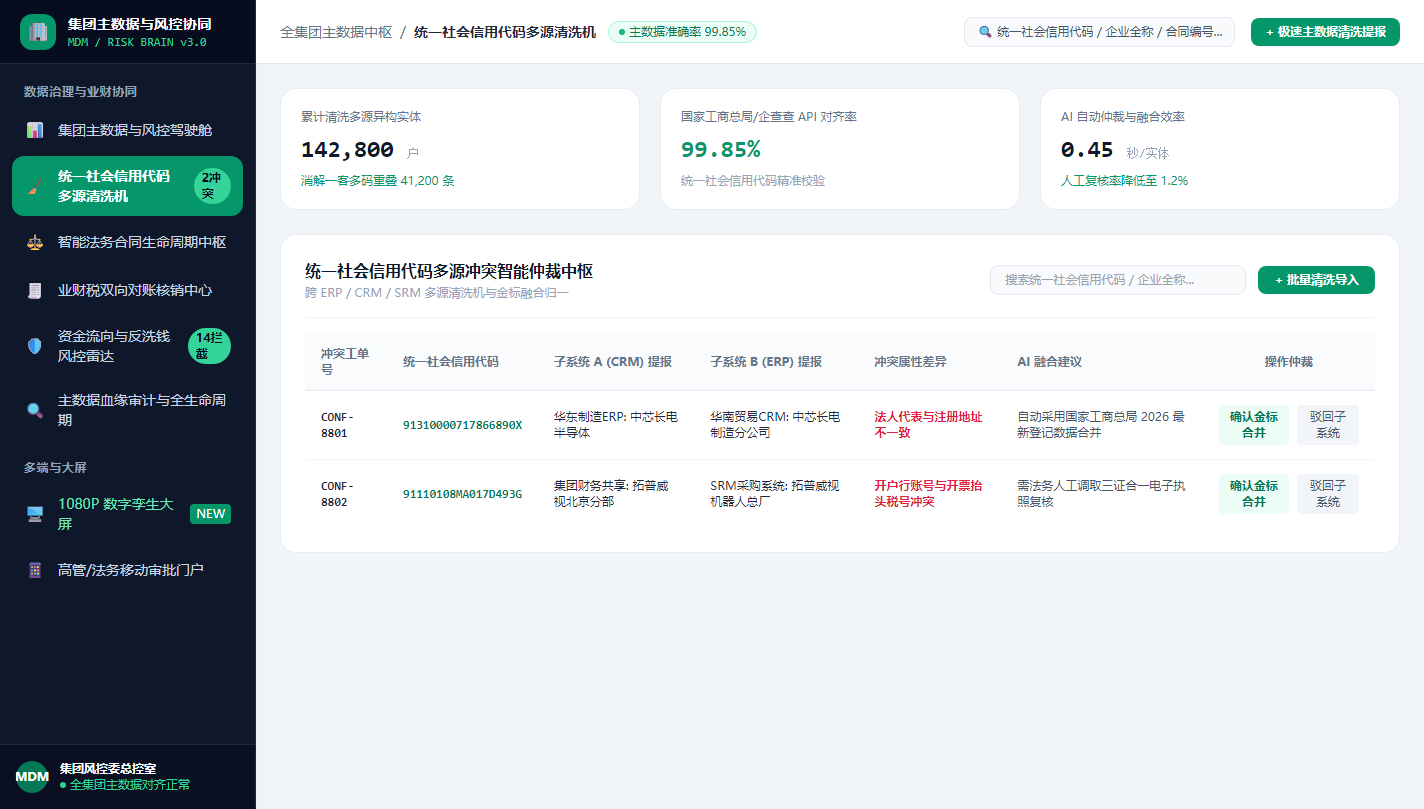Click credit code 91310000717866890X
The width and height of the screenshot is (1424, 809).
pyautogui.click(x=462, y=425)
